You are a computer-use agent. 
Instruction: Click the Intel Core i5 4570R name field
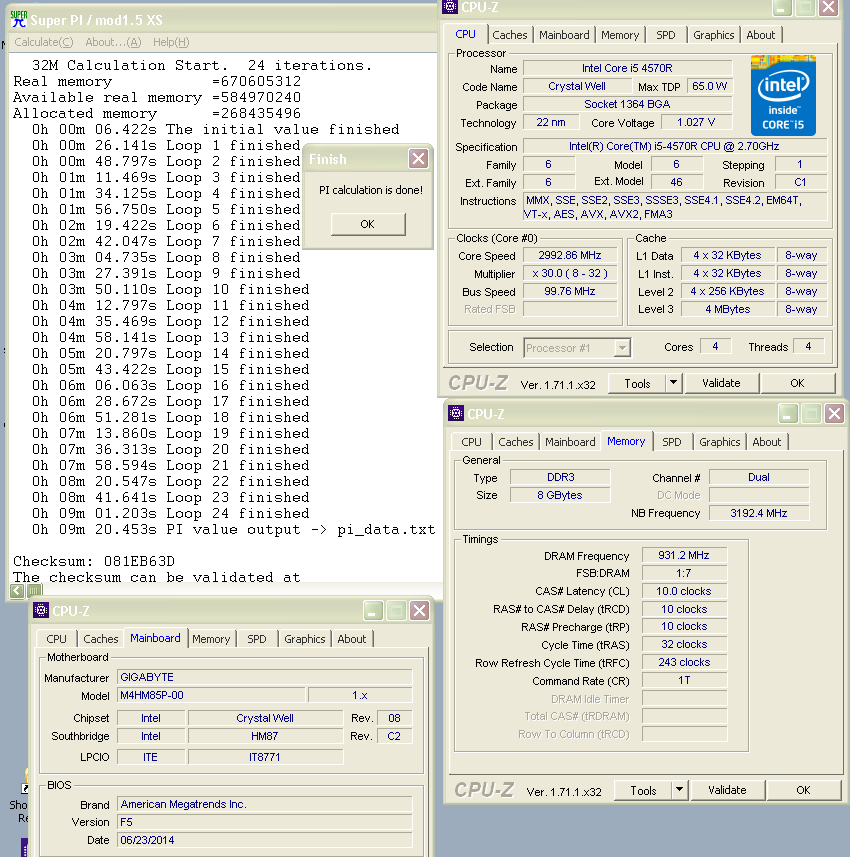coord(627,68)
